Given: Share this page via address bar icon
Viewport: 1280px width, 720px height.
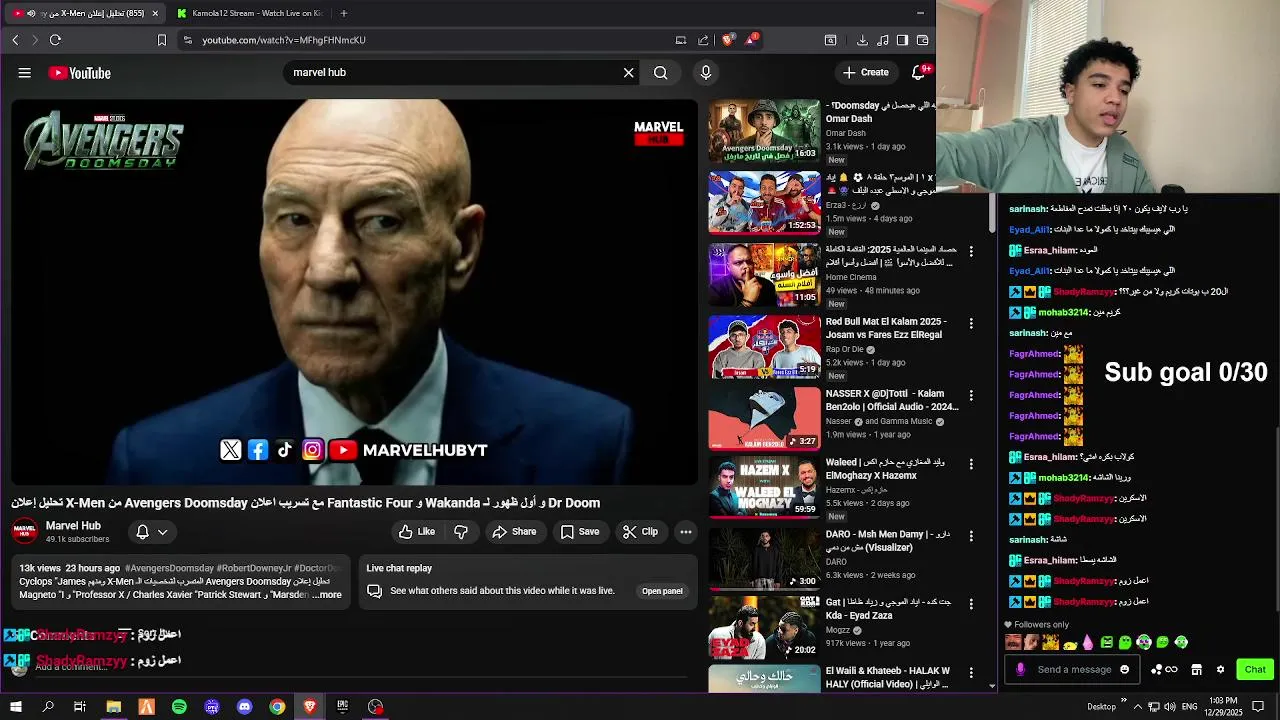Looking at the screenshot, I should pos(703,40).
